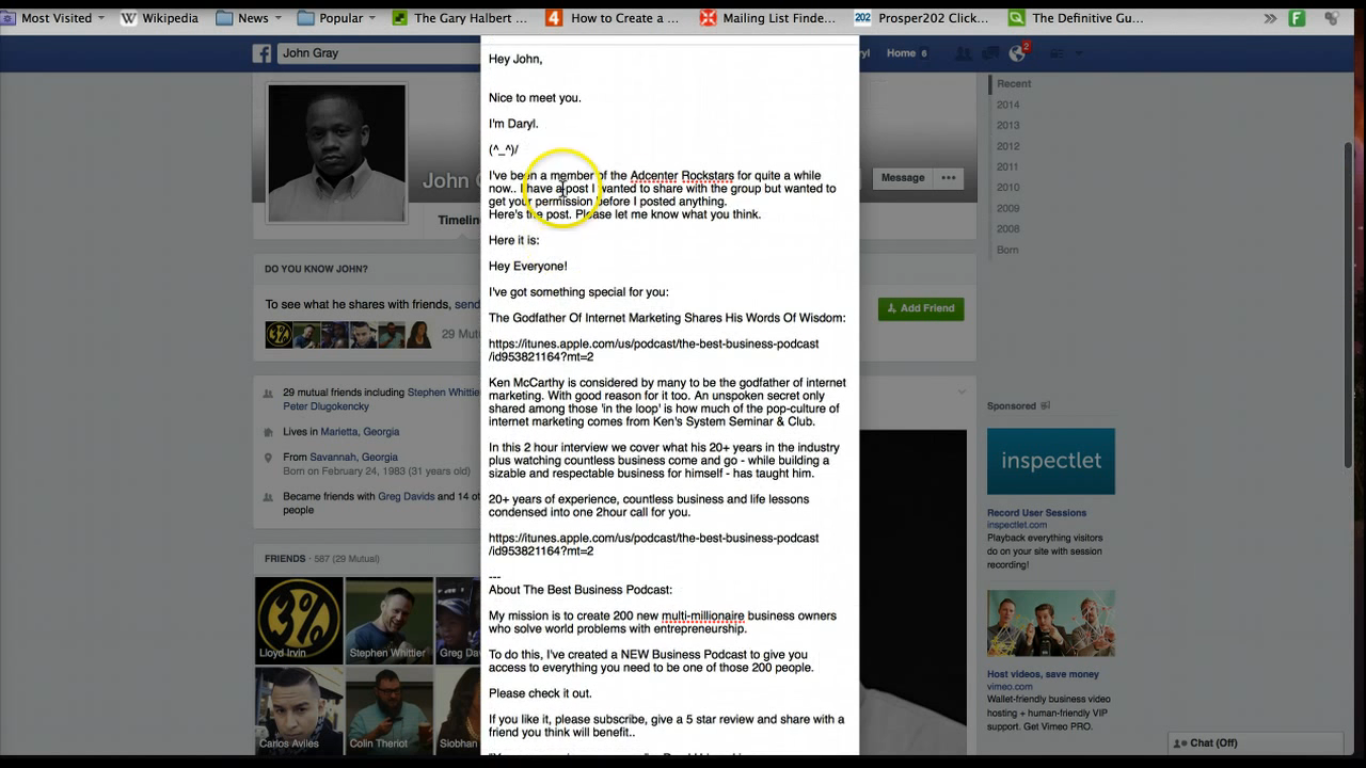Click the Vimeo ad thumbnail

(1051, 623)
